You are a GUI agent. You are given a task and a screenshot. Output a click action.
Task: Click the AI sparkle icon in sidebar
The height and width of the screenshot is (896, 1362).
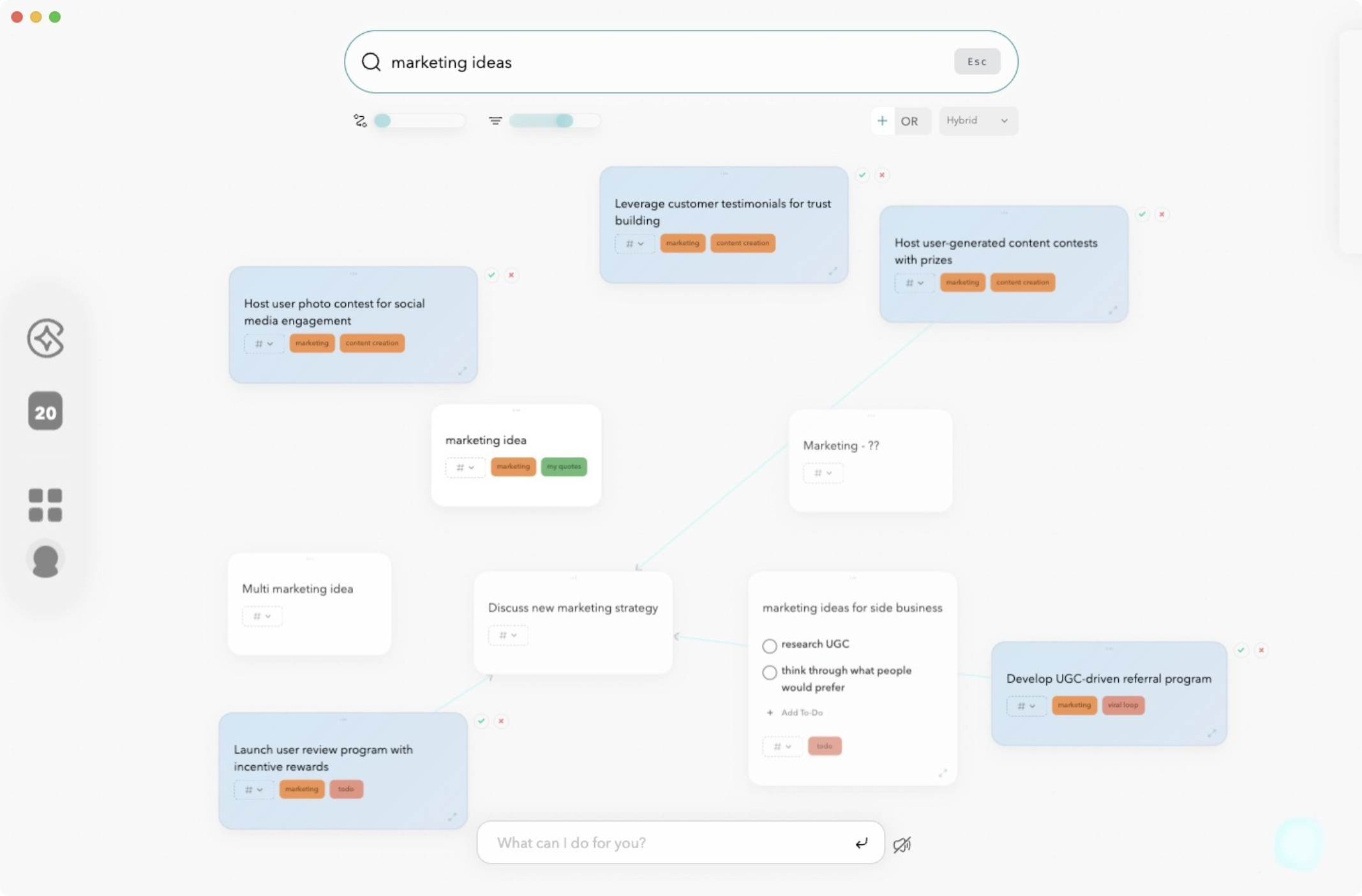tap(45, 338)
